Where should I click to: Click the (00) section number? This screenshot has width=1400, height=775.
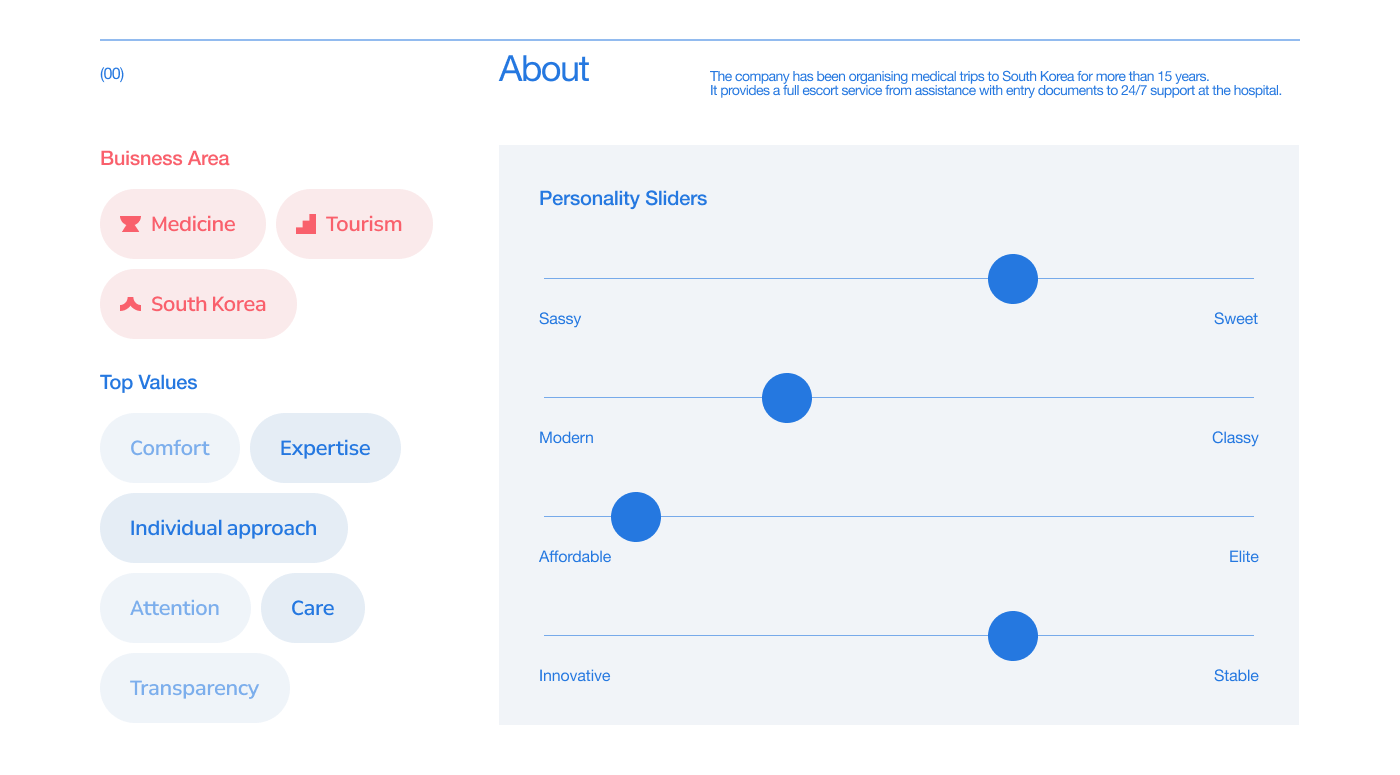click(x=112, y=74)
